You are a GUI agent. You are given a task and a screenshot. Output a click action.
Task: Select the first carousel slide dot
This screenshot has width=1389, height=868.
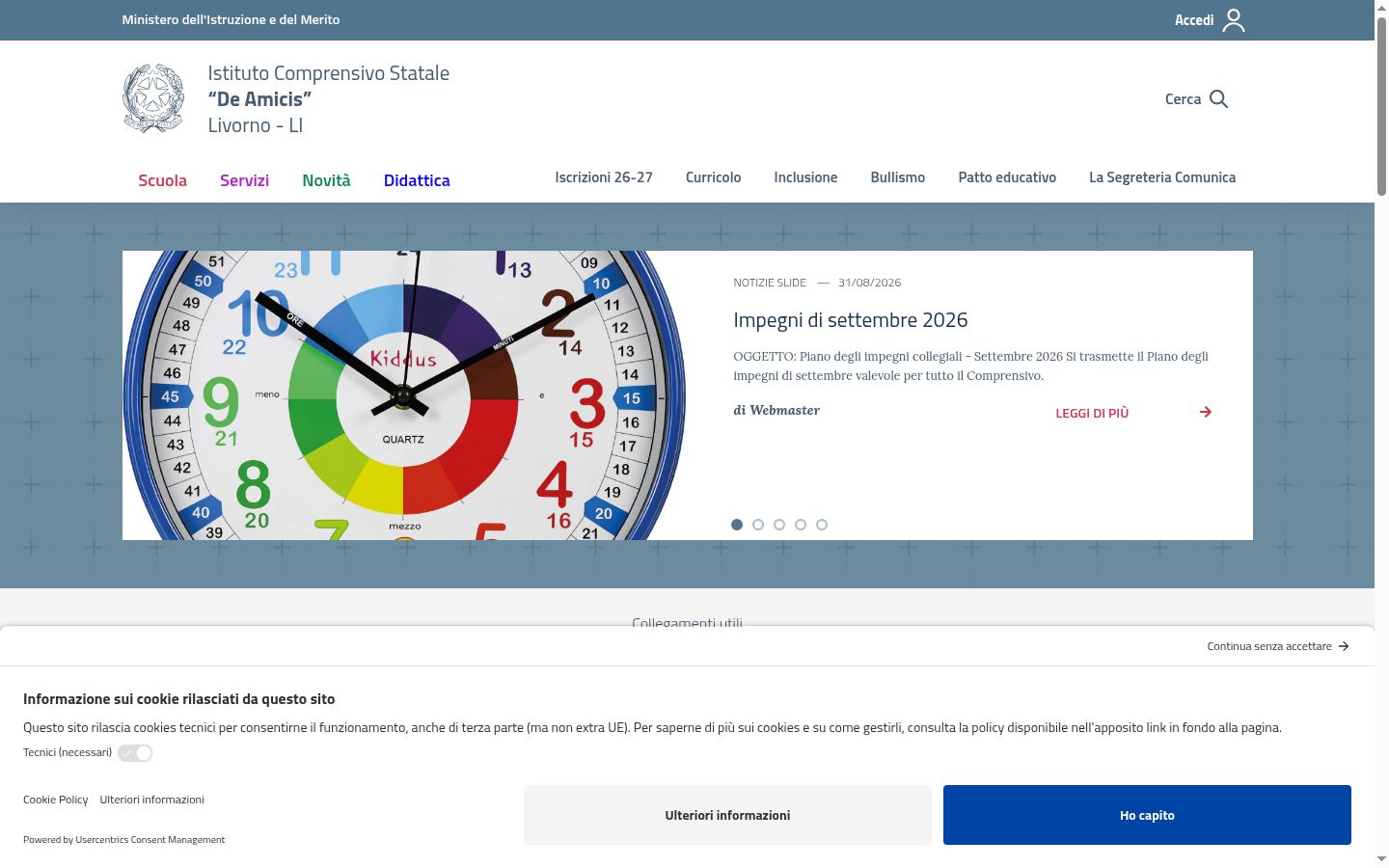737,525
